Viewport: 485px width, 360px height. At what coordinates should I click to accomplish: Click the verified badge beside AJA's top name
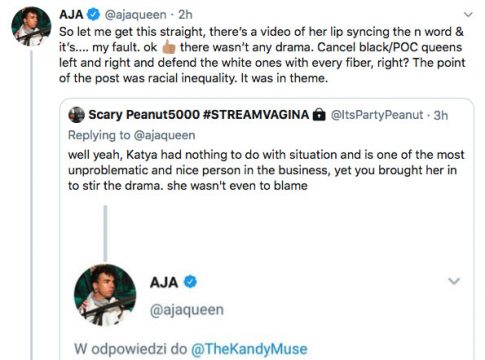94,14
